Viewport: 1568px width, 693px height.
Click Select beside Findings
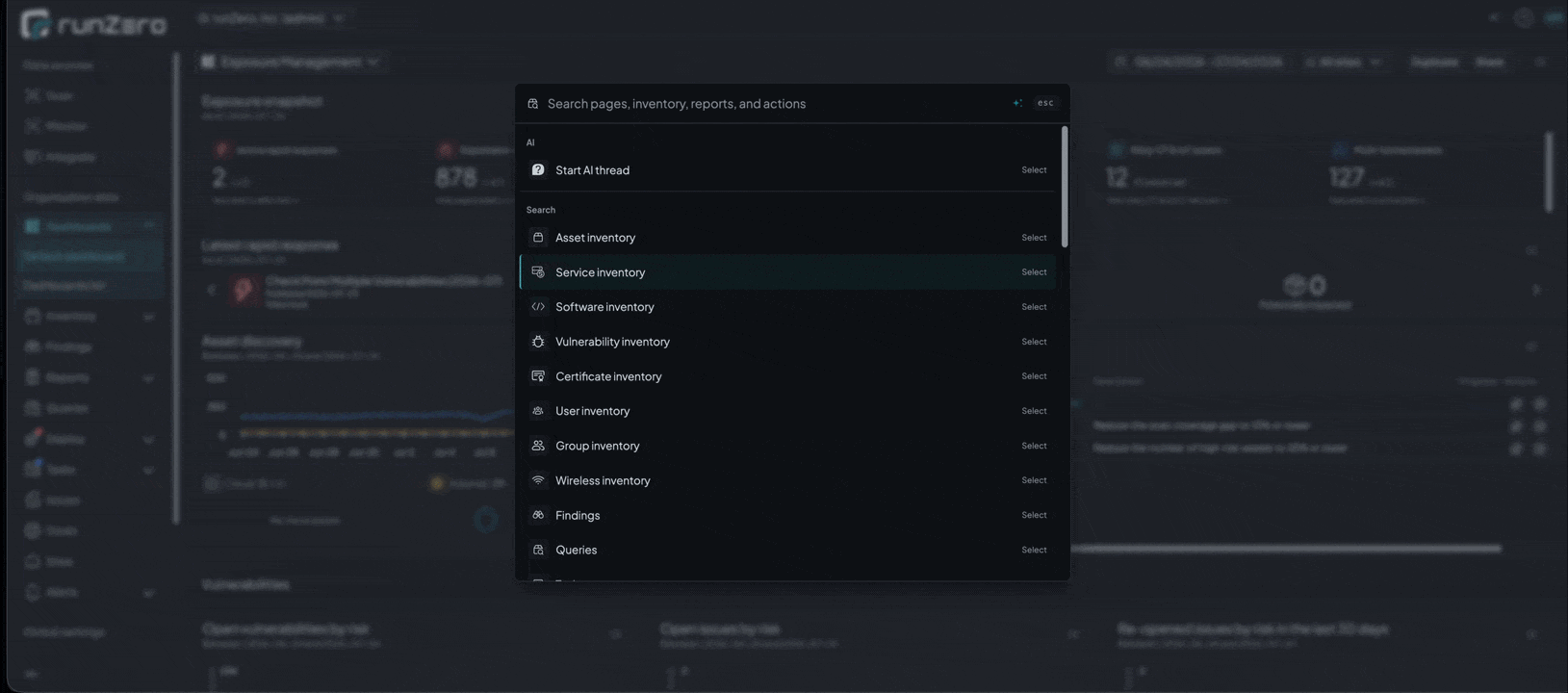pos(1034,515)
